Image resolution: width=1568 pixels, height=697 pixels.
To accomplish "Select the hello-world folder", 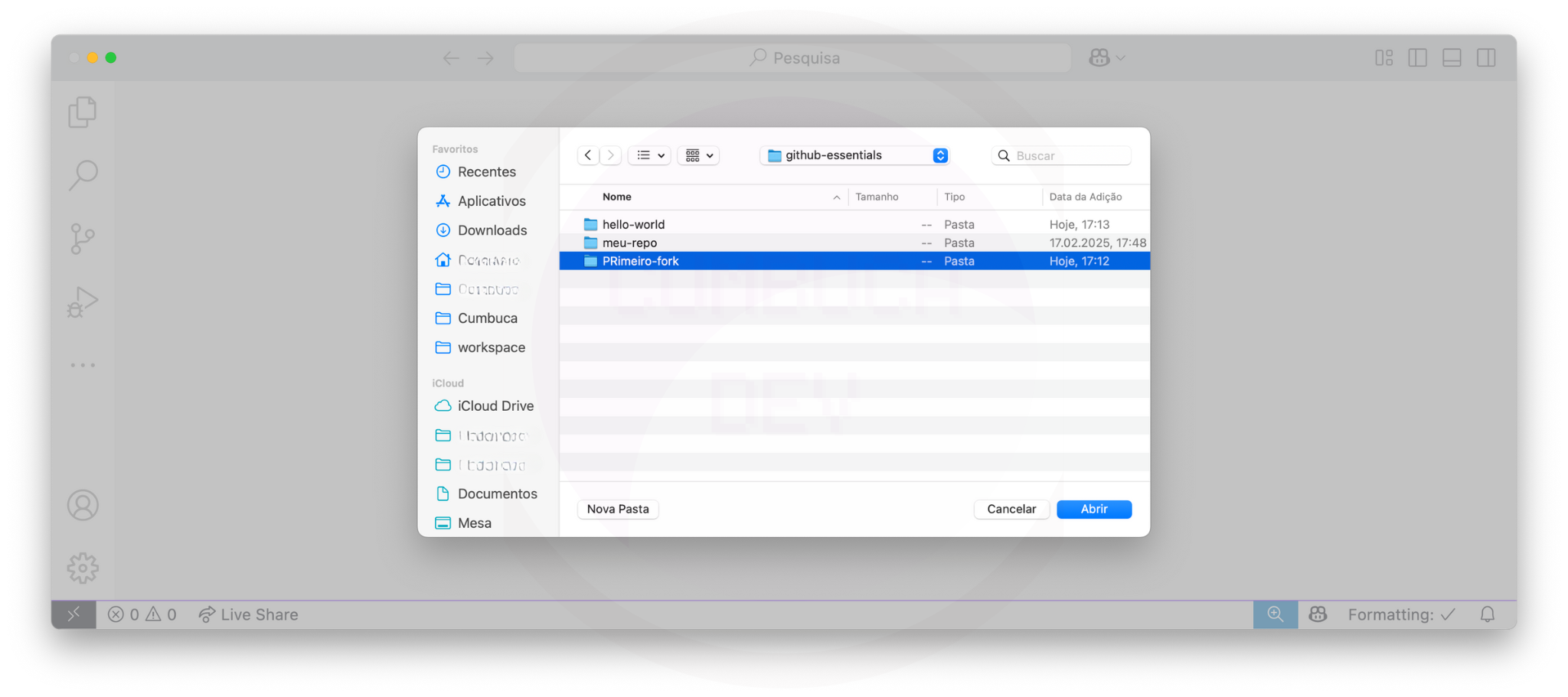I will [x=633, y=225].
